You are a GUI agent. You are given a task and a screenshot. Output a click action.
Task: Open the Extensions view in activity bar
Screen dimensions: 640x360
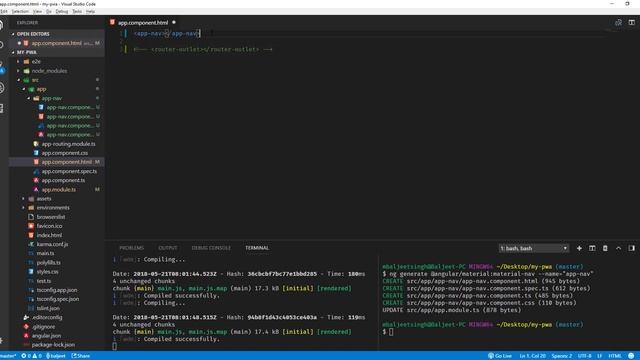point(2,108)
